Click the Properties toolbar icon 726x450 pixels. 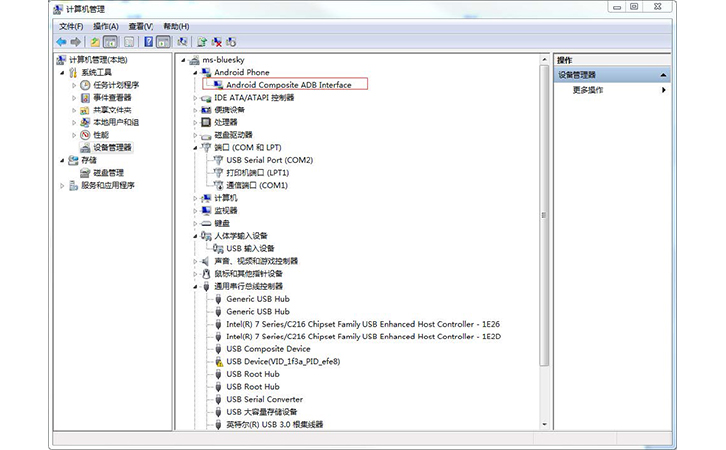(129, 42)
